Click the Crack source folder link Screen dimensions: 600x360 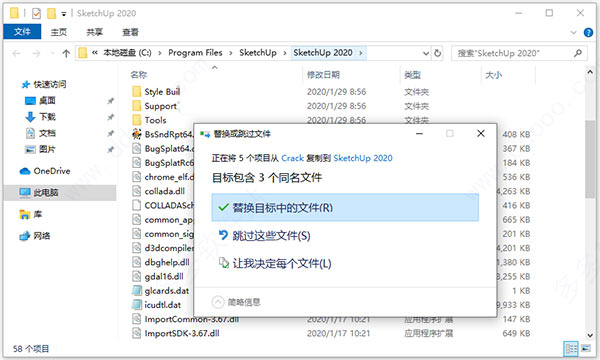[292, 158]
